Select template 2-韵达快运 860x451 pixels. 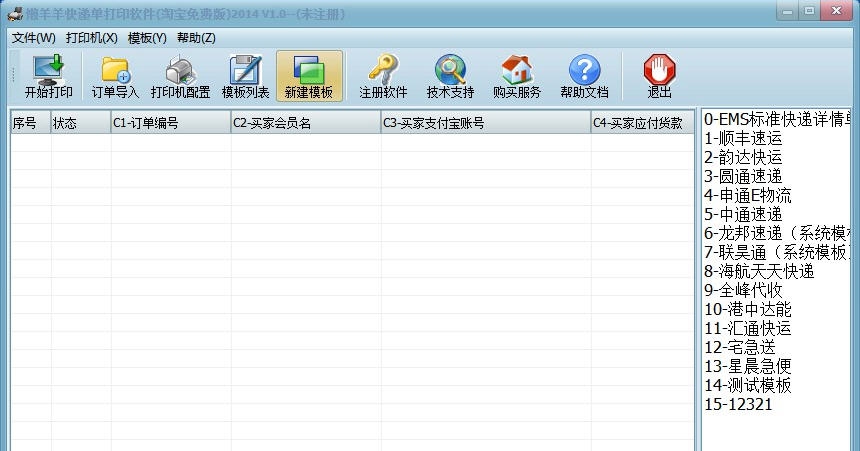(743, 157)
